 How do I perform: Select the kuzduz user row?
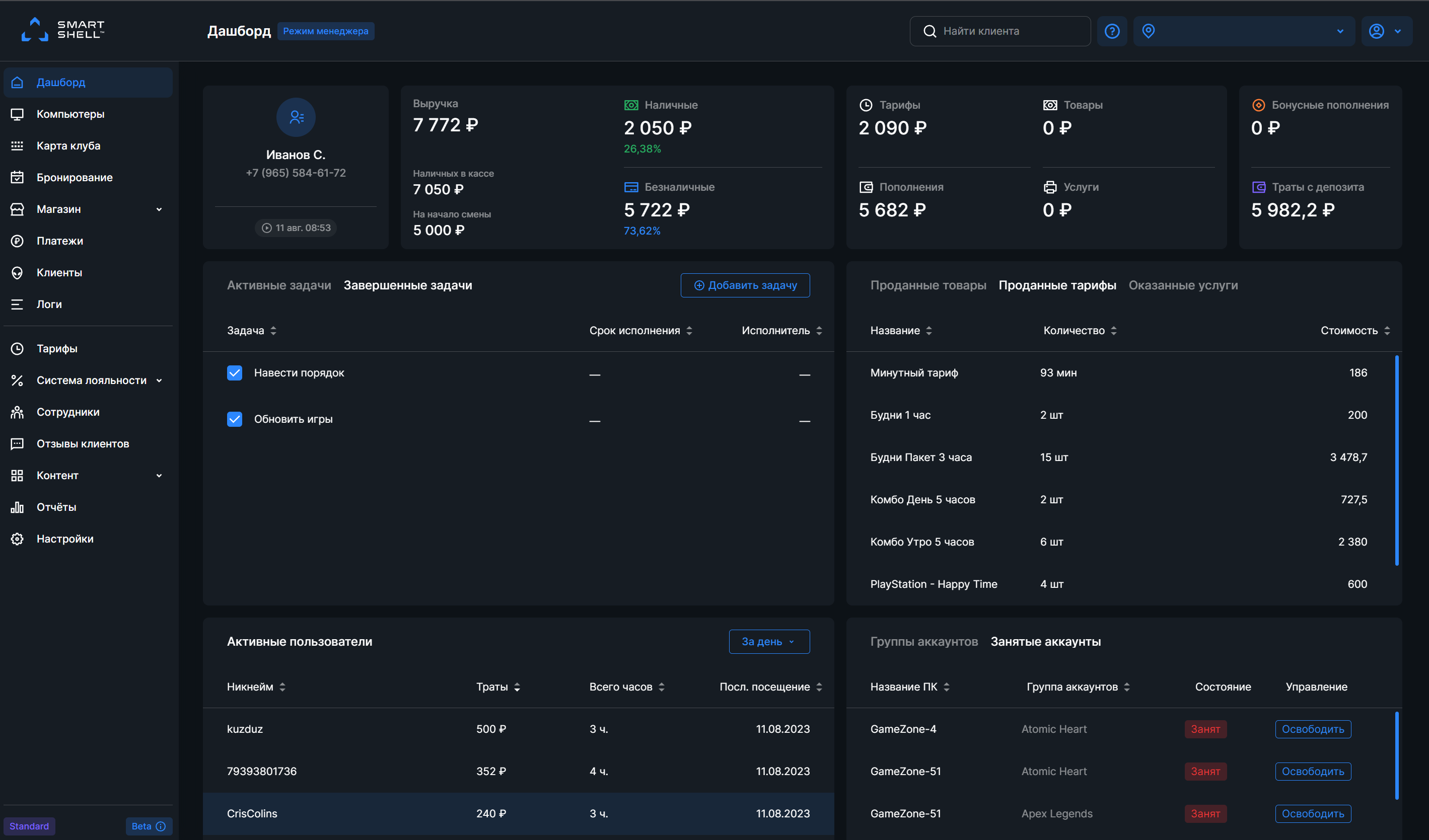click(518, 729)
